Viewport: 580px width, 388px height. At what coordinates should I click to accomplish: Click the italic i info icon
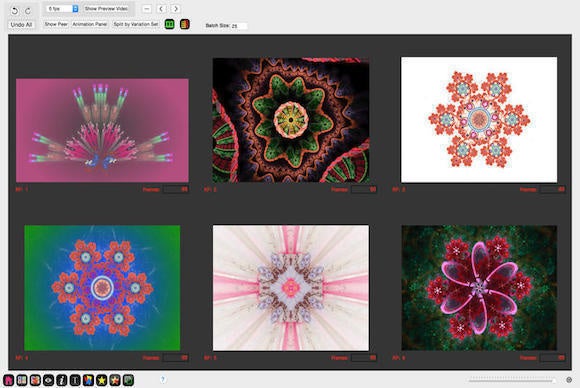tap(62, 380)
